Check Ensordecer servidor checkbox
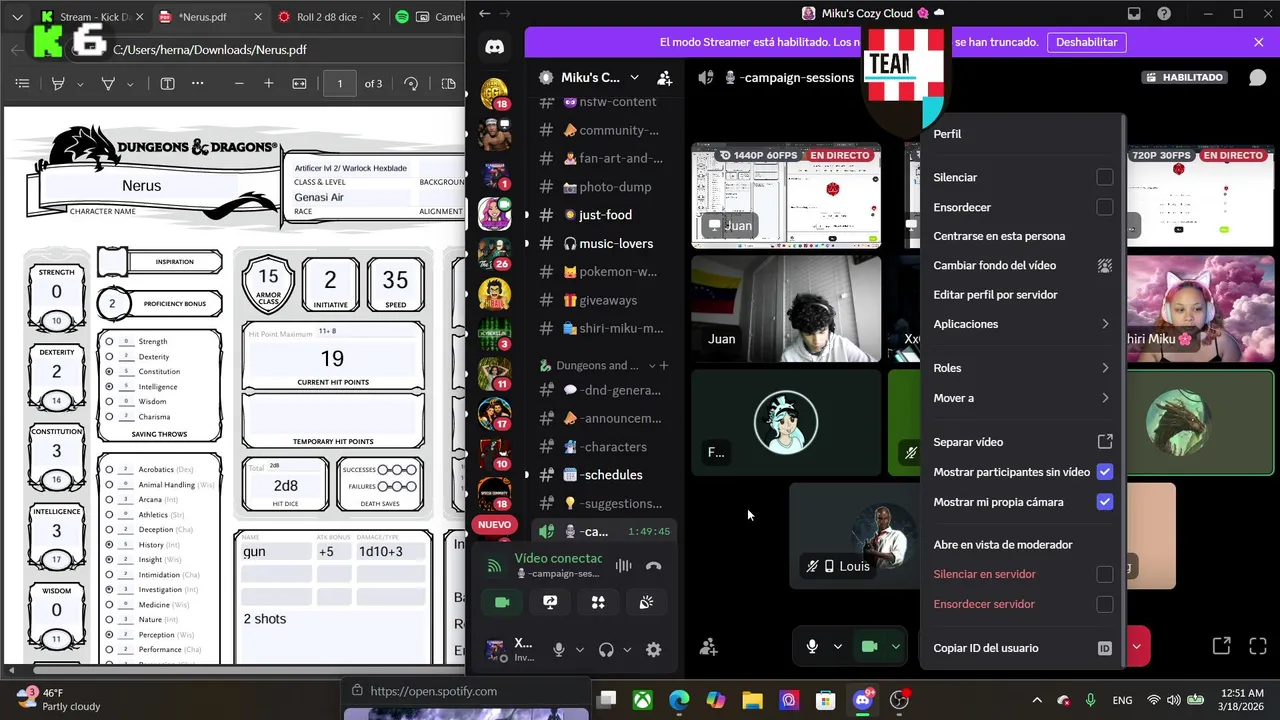 coord(1104,604)
